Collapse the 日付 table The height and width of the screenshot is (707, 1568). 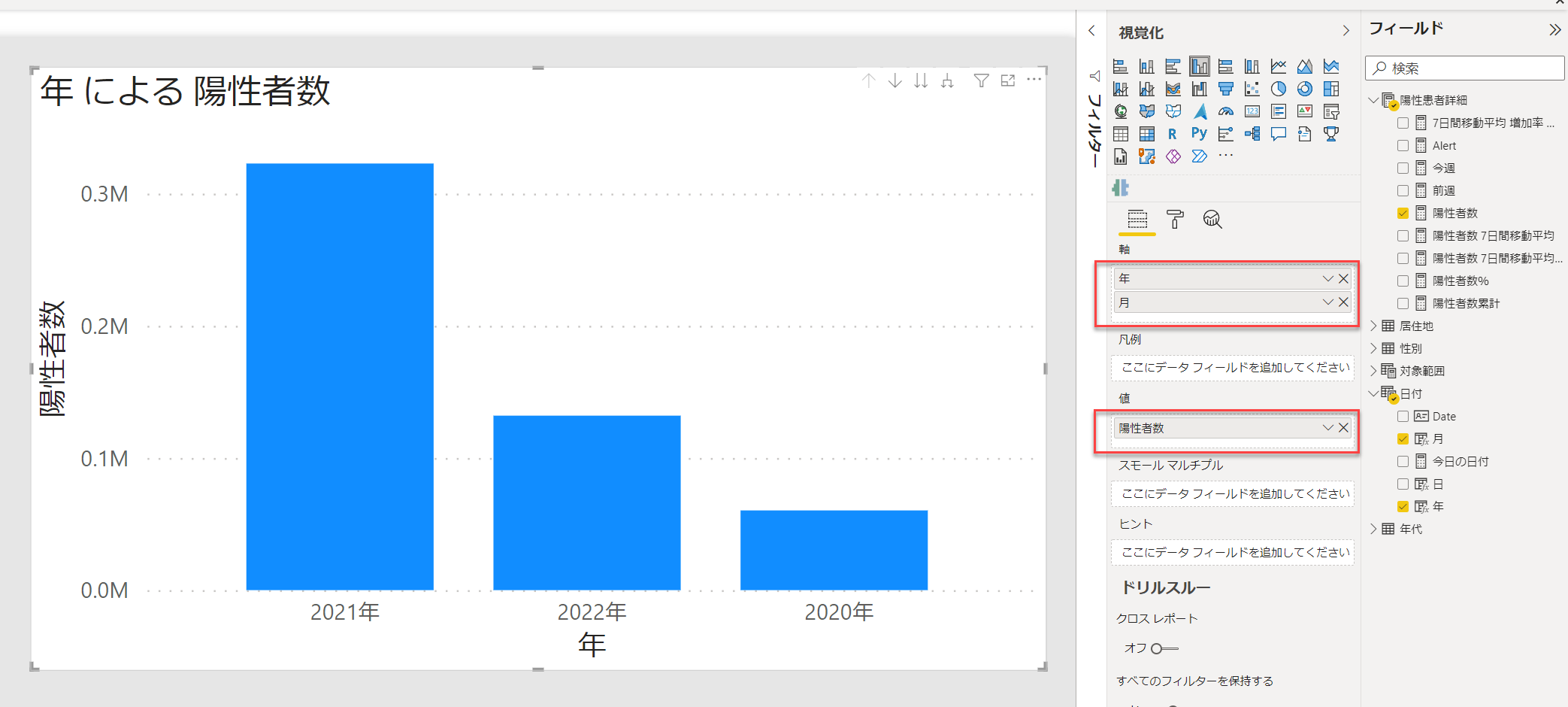(x=1373, y=393)
